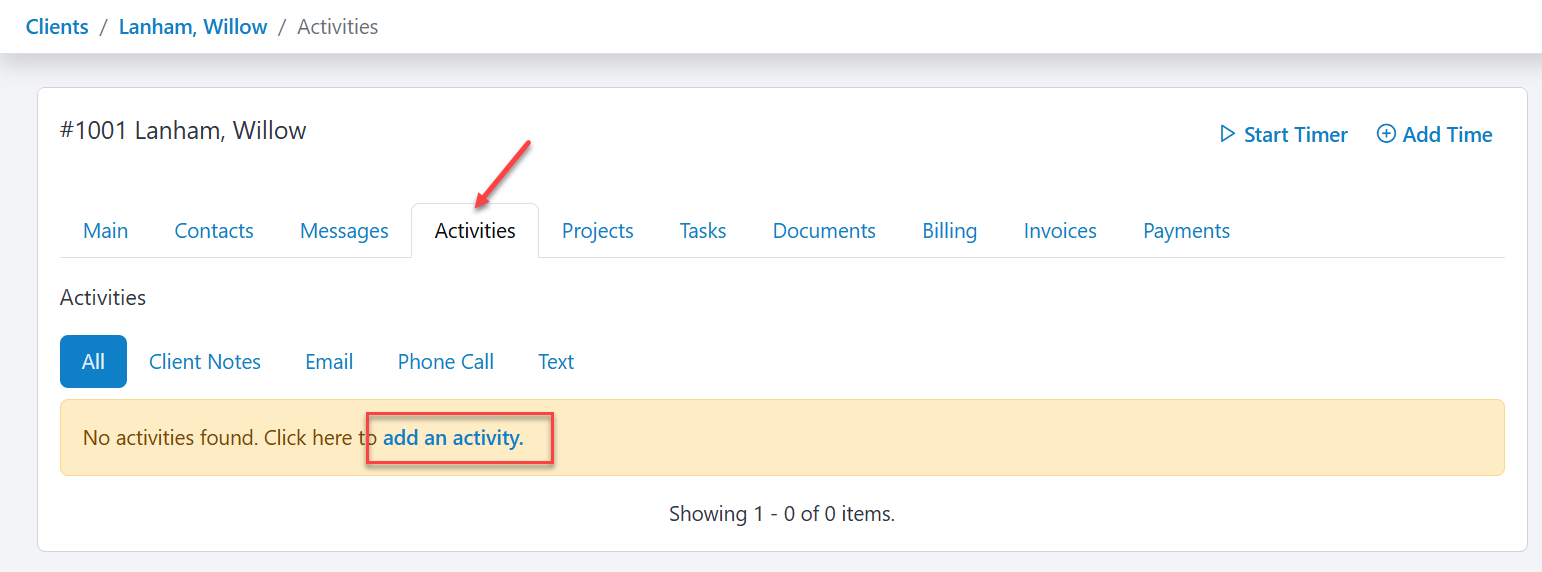Screen dimensions: 1542x572
Task: Go to the Payments tab
Action: coord(1186,231)
